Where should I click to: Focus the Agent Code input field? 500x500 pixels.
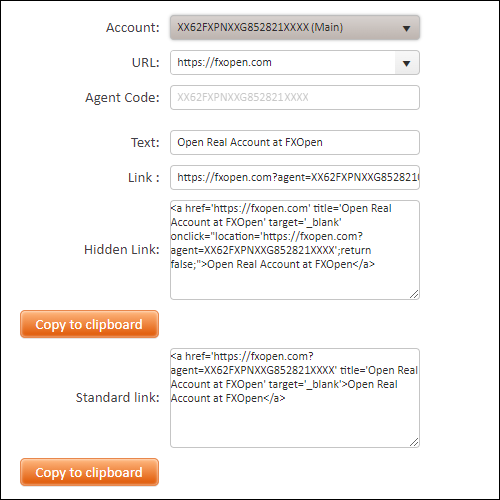point(295,98)
